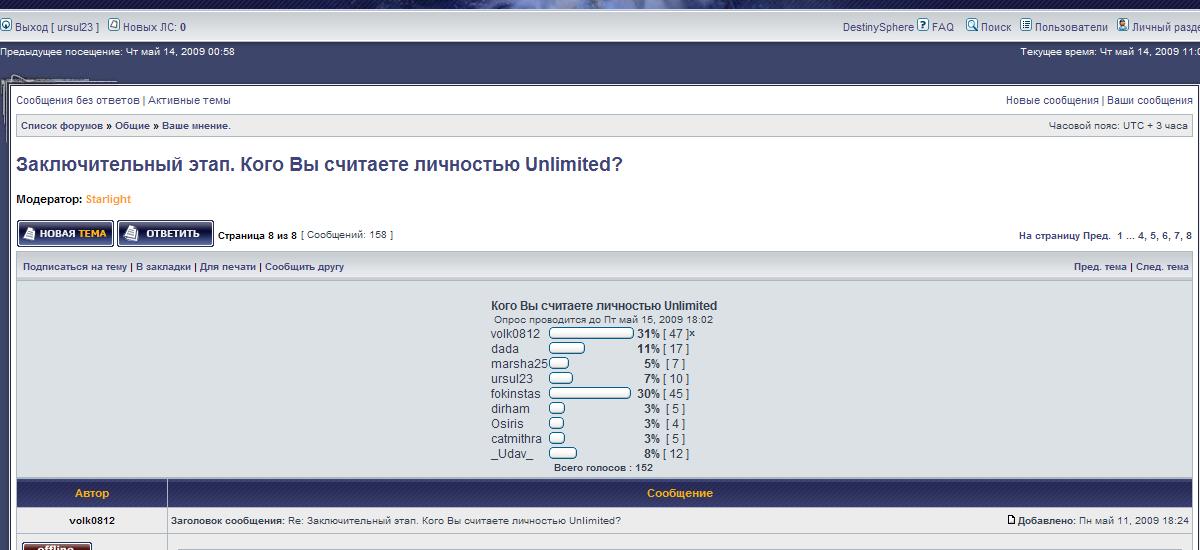Click the volk0812 poll result bar

(591, 334)
